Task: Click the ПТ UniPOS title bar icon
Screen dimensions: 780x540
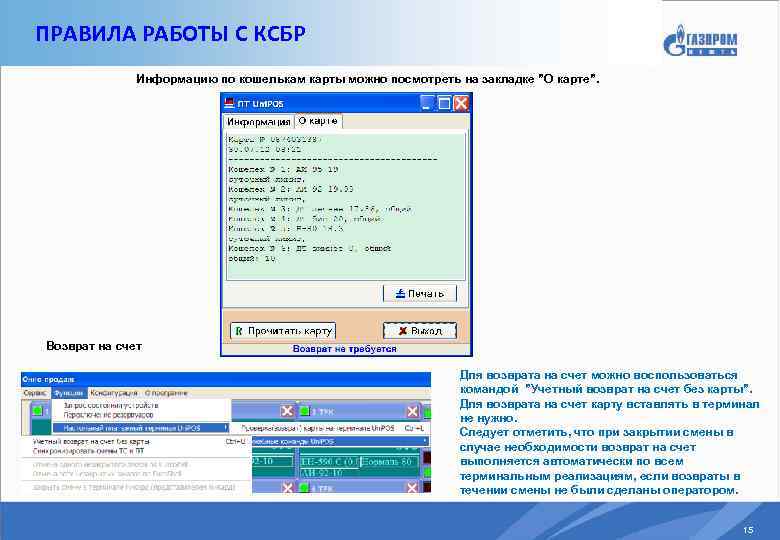Action: click(229, 103)
